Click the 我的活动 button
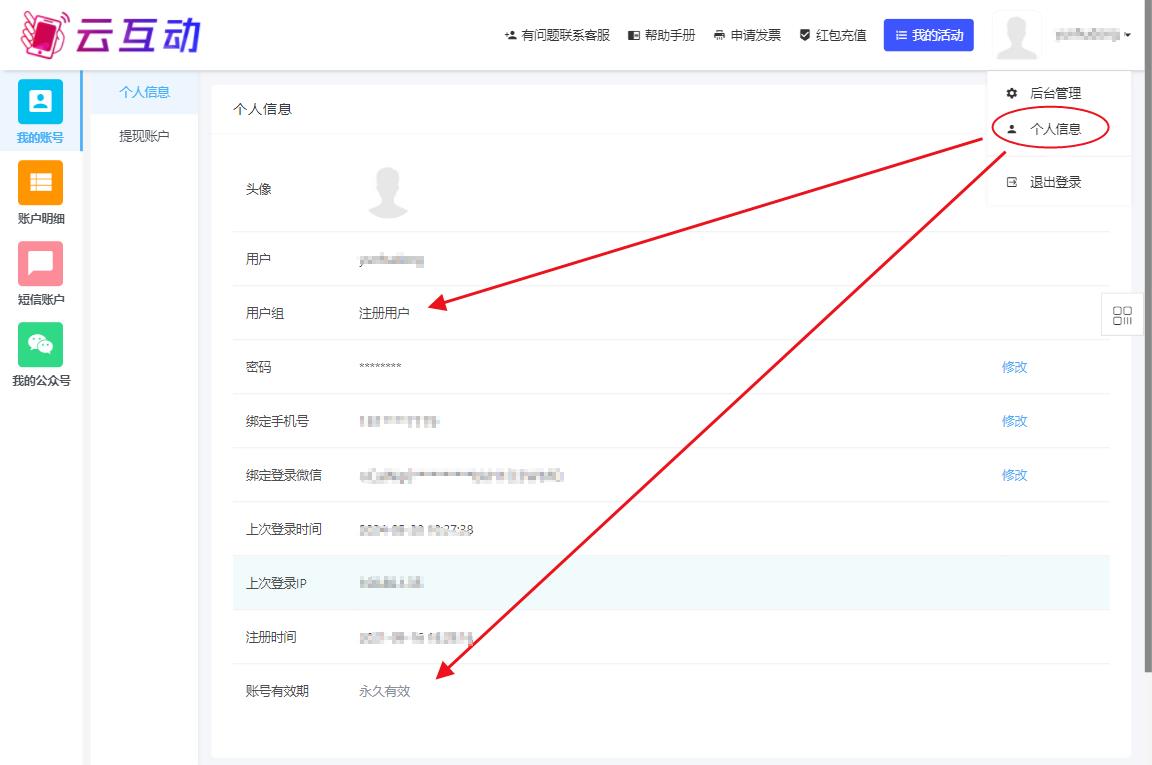This screenshot has height=765, width=1152. (x=929, y=35)
